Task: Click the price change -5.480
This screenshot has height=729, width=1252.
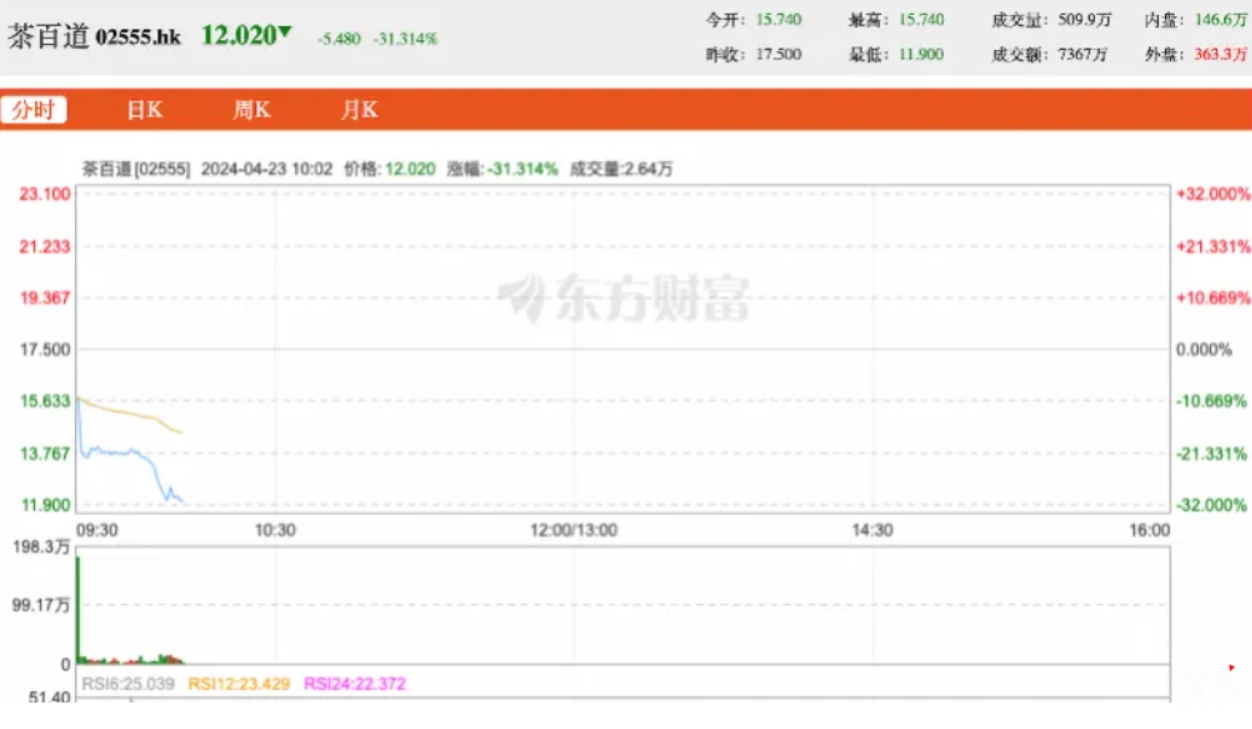Action: pos(339,39)
